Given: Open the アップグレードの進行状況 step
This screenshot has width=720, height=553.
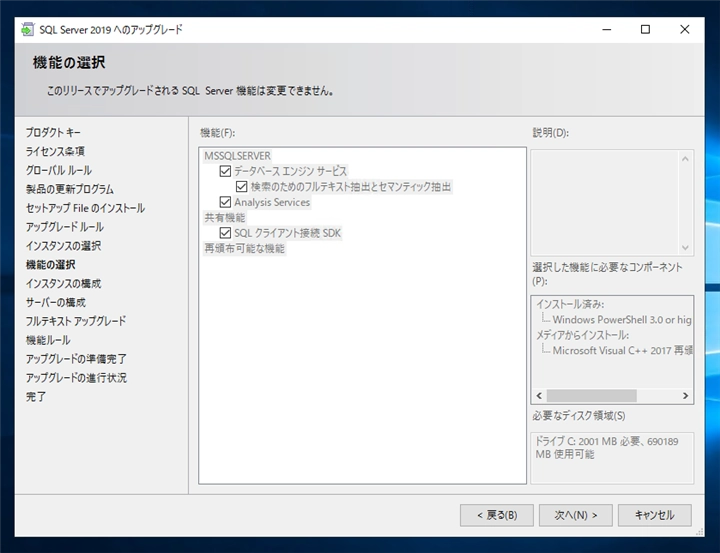Looking at the screenshot, I should [x=76, y=378].
